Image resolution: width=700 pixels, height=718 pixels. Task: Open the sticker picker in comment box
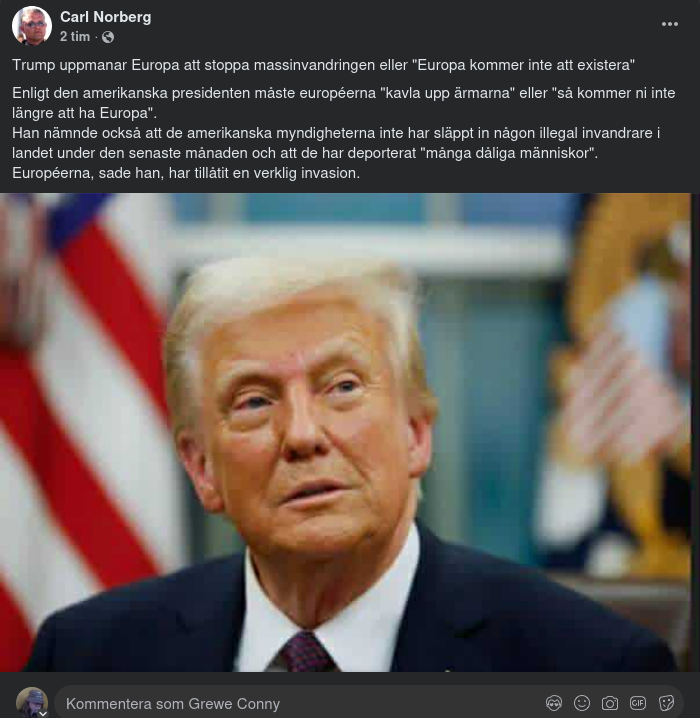(x=666, y=702)
